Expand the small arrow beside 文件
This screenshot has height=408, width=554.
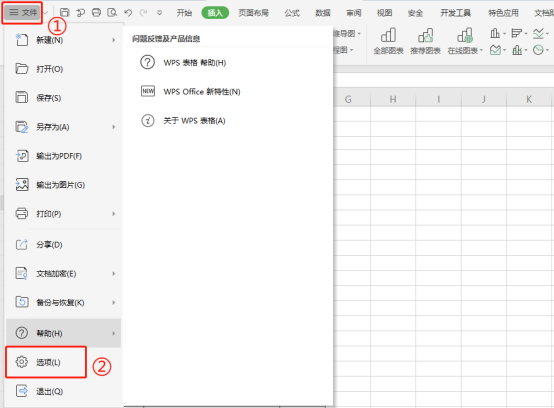point(46,13)
